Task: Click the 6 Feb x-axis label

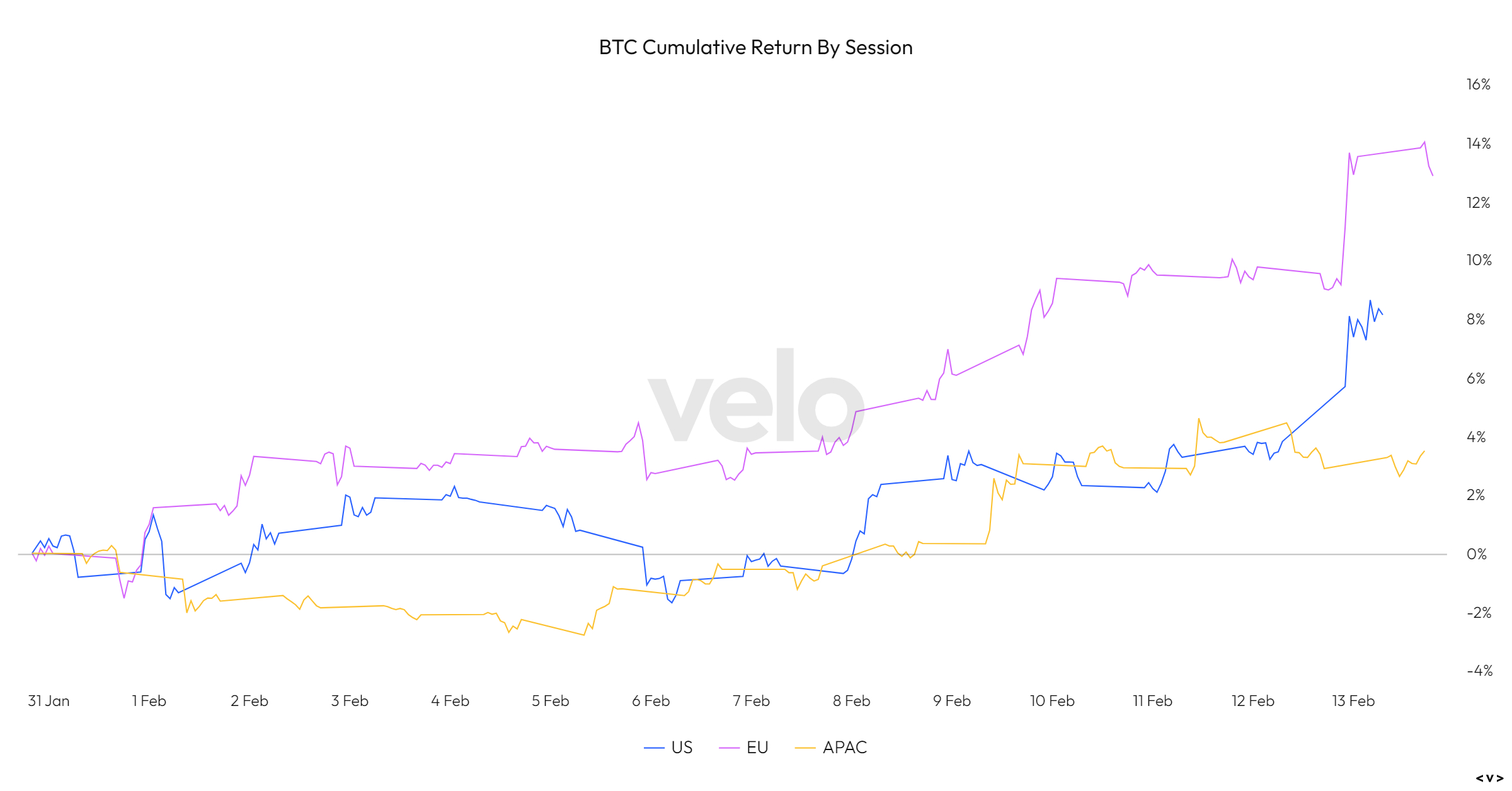Action: click(x=651, y=701)
